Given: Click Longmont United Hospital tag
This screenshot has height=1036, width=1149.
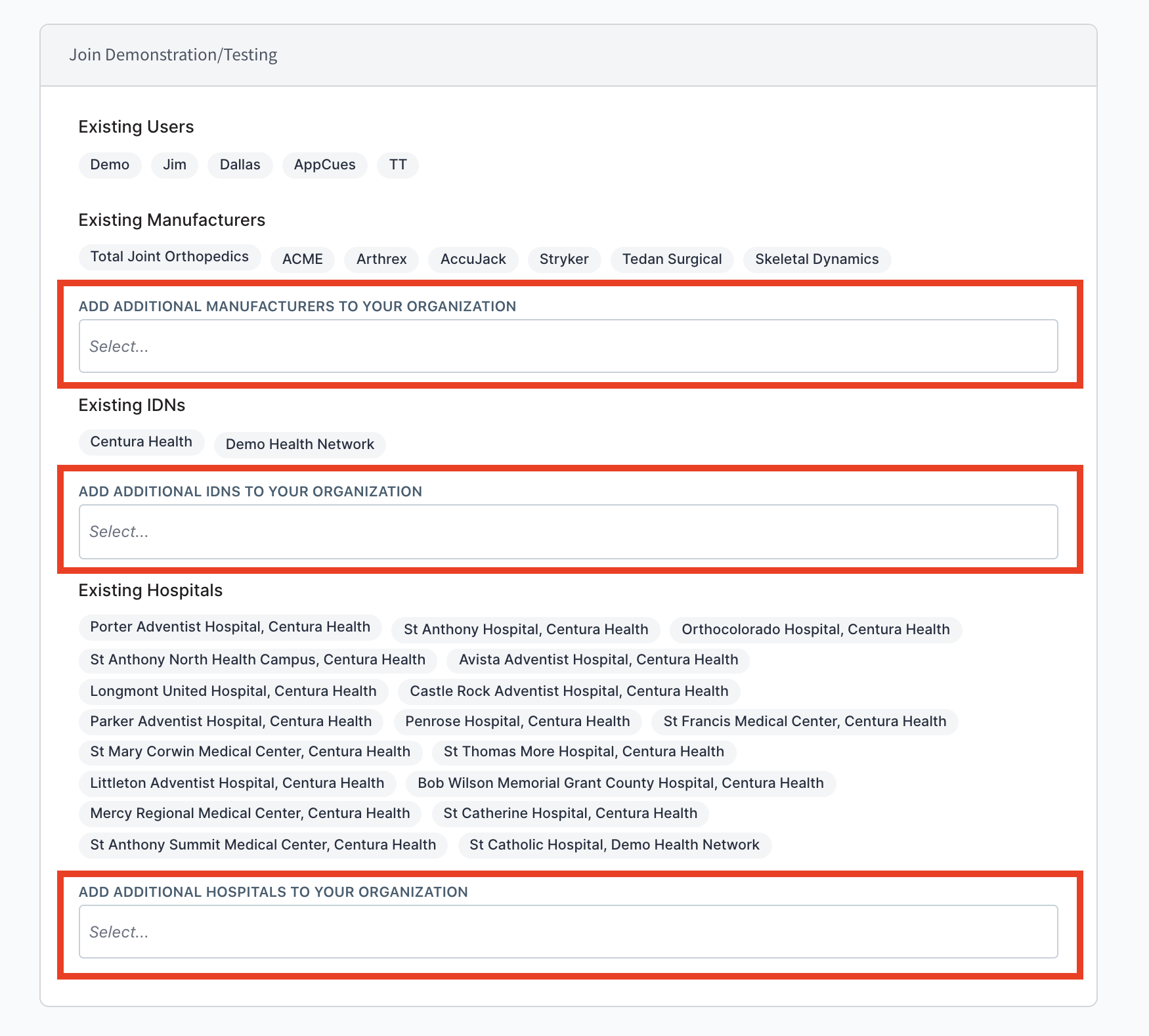Looking at the screenshot, I should tap(233, 691).
